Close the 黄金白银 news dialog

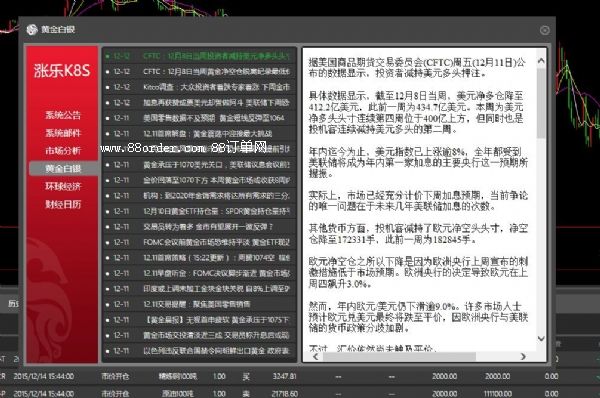coord(545,30)
